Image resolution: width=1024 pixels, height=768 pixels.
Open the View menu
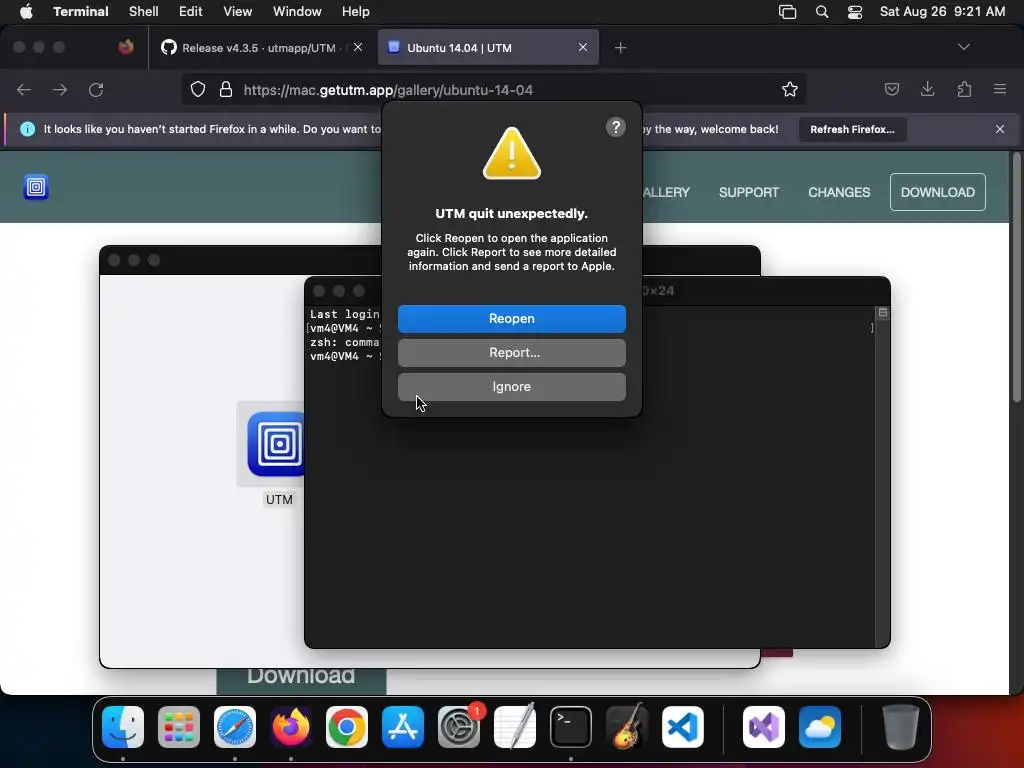click(x=238, y=12)
